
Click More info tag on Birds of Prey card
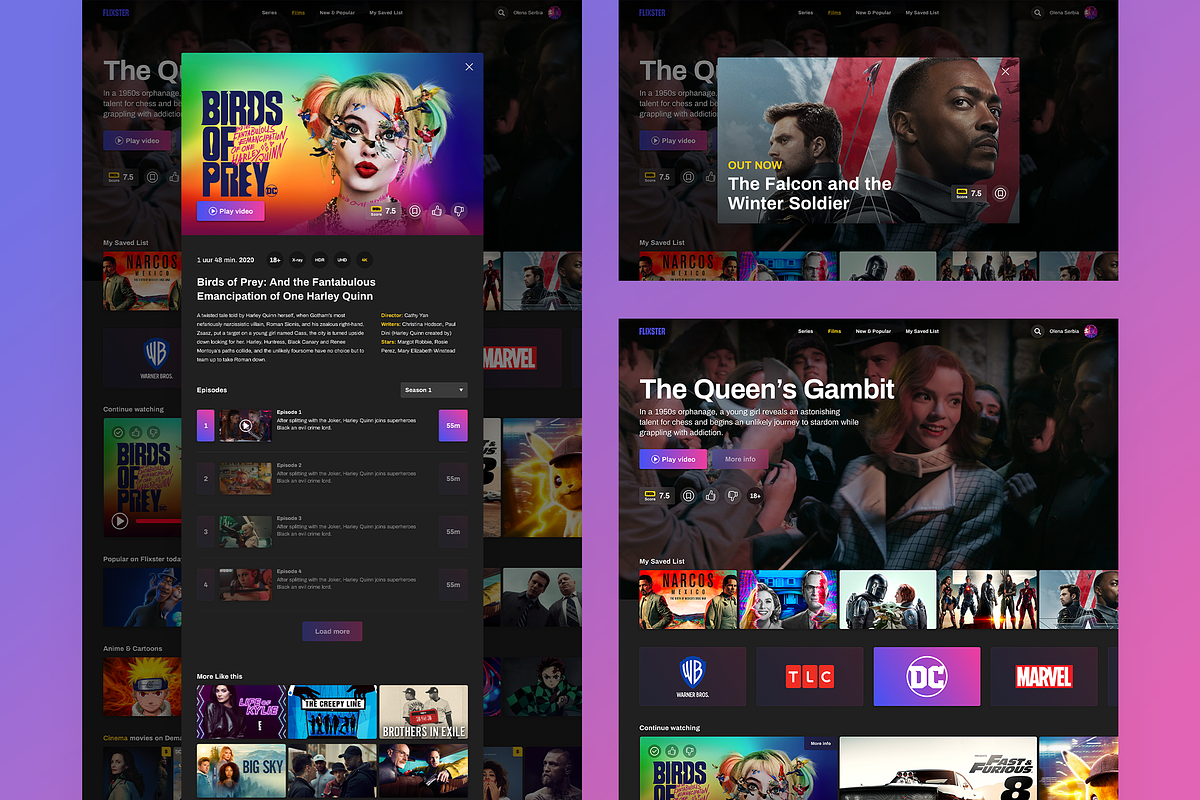click(x=821, y=744)
